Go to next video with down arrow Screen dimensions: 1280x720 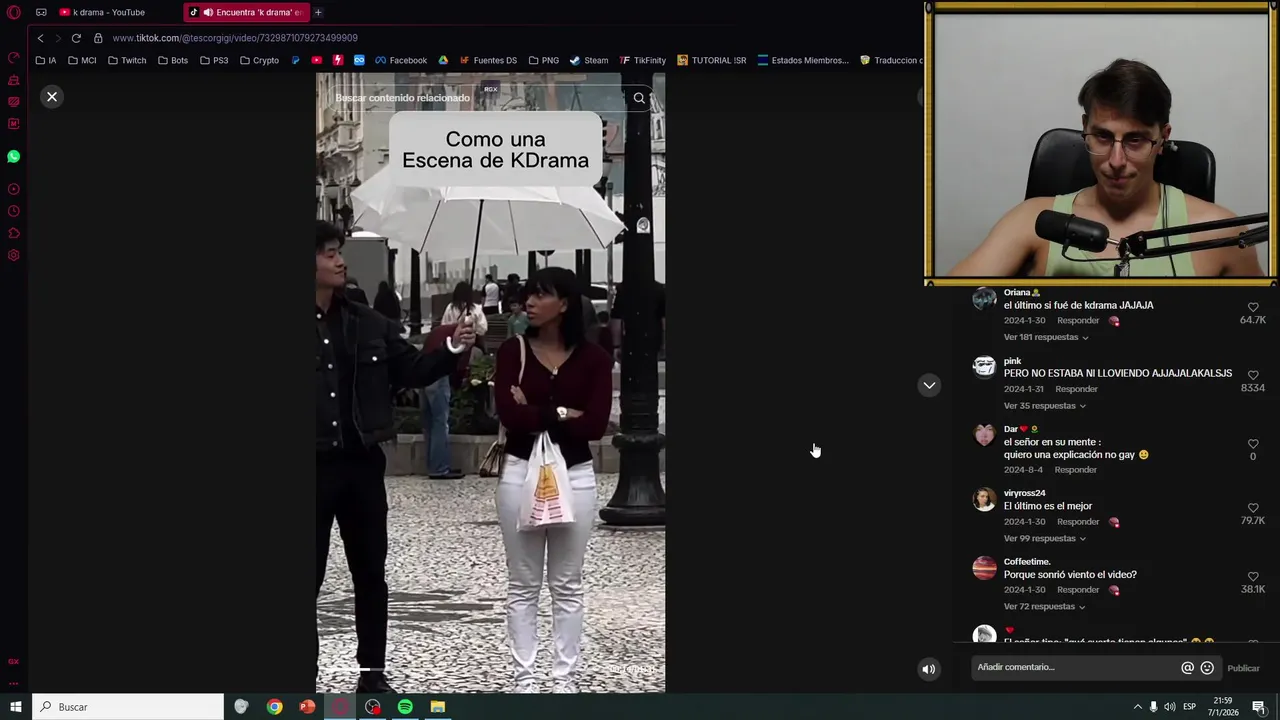coord(929,385)
